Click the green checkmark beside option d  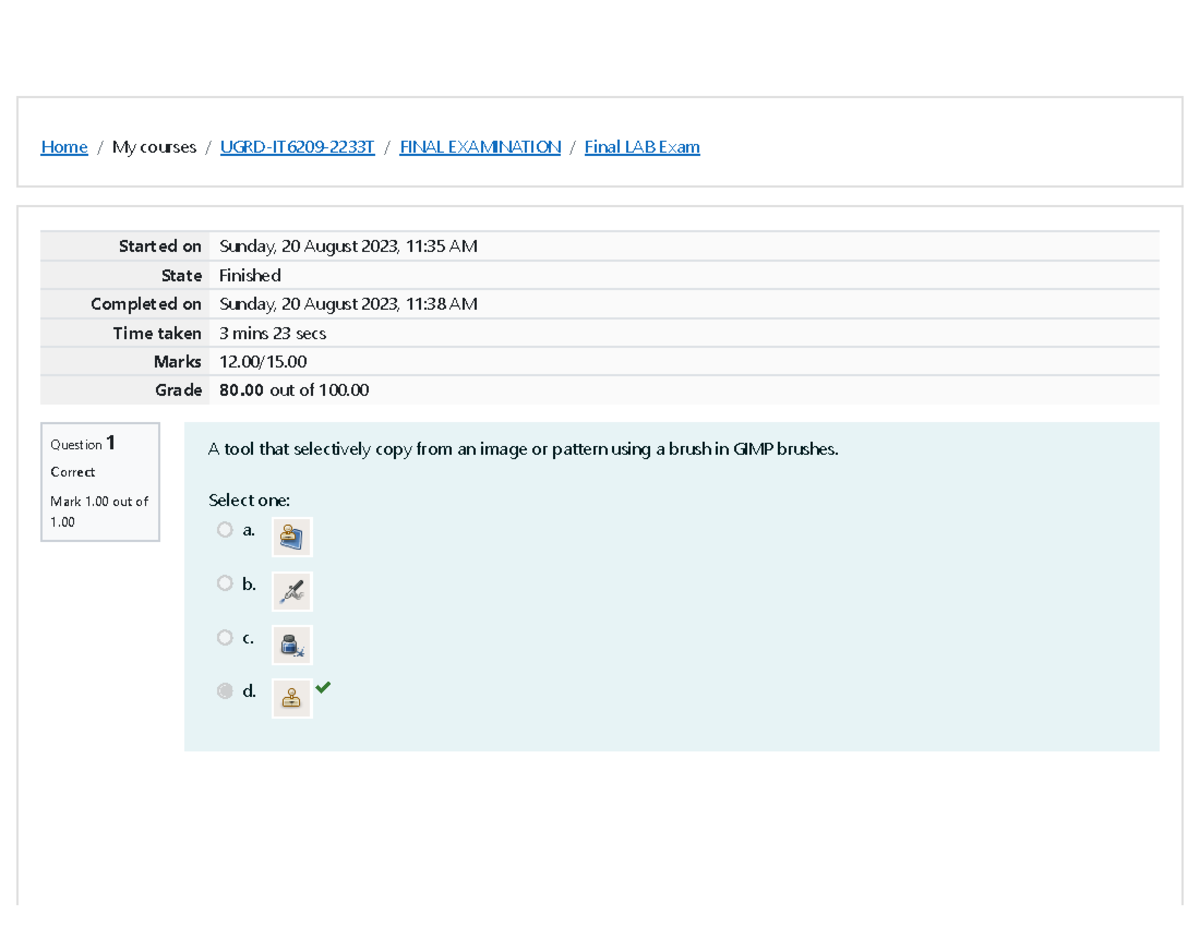point(322,688)
